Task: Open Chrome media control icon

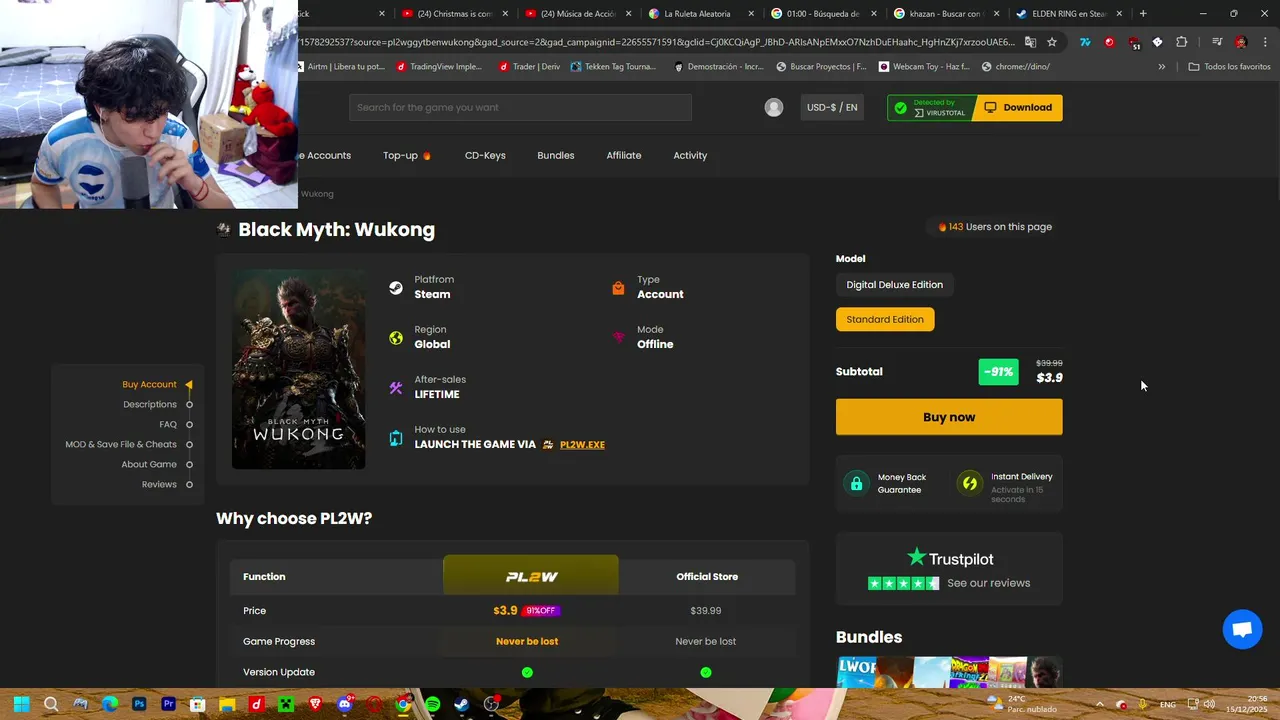Action: (x=1216, y=42)
